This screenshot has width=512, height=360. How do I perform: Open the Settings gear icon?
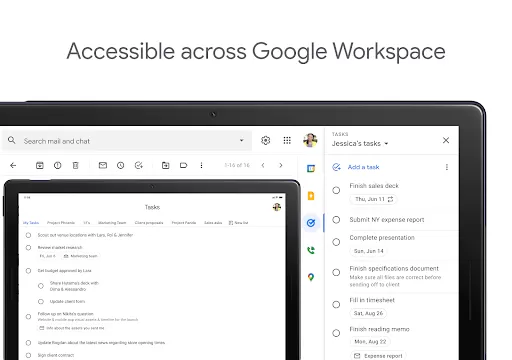coord(265,141)
